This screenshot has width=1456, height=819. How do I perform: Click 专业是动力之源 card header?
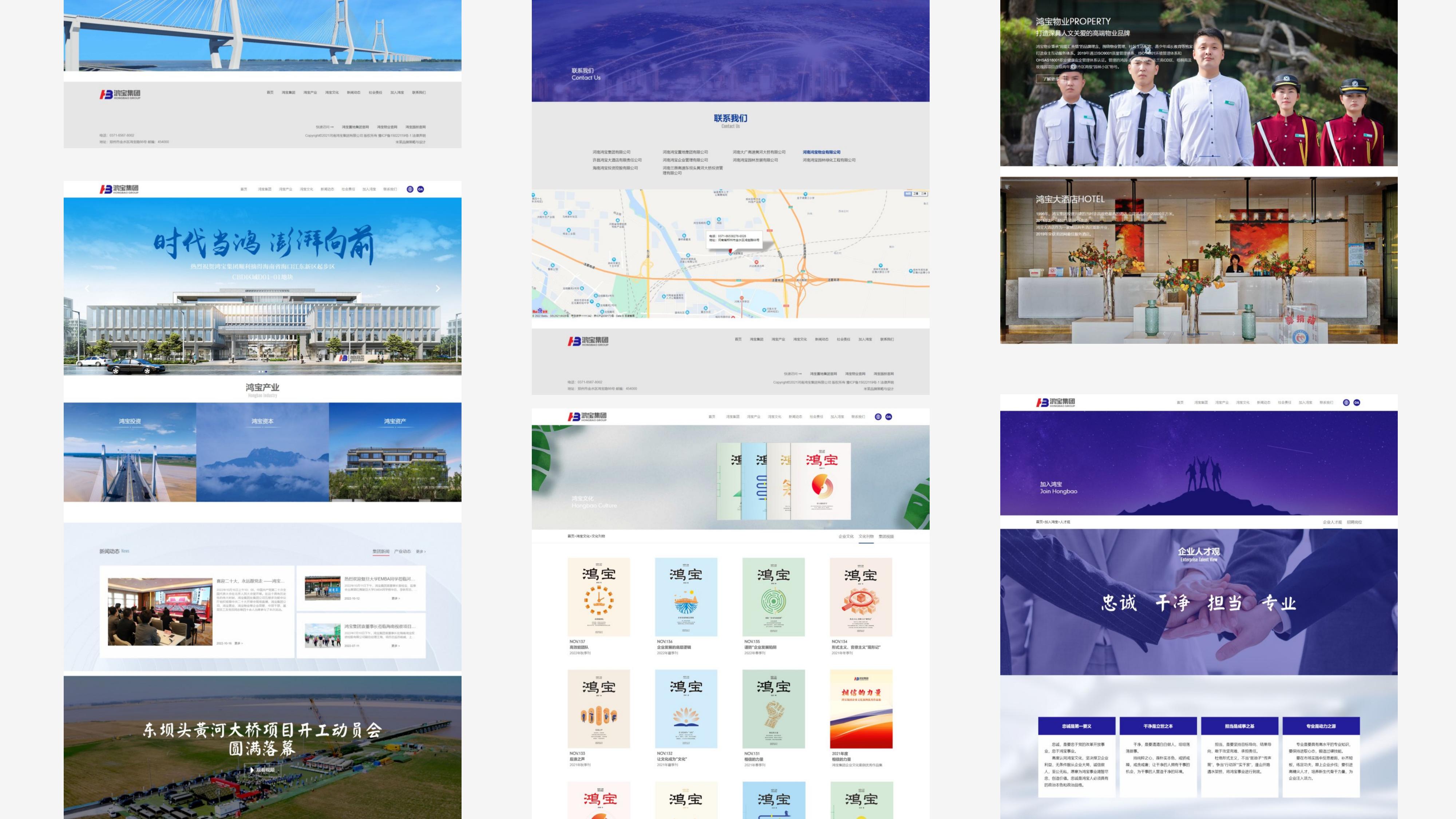click(1321, 726)
